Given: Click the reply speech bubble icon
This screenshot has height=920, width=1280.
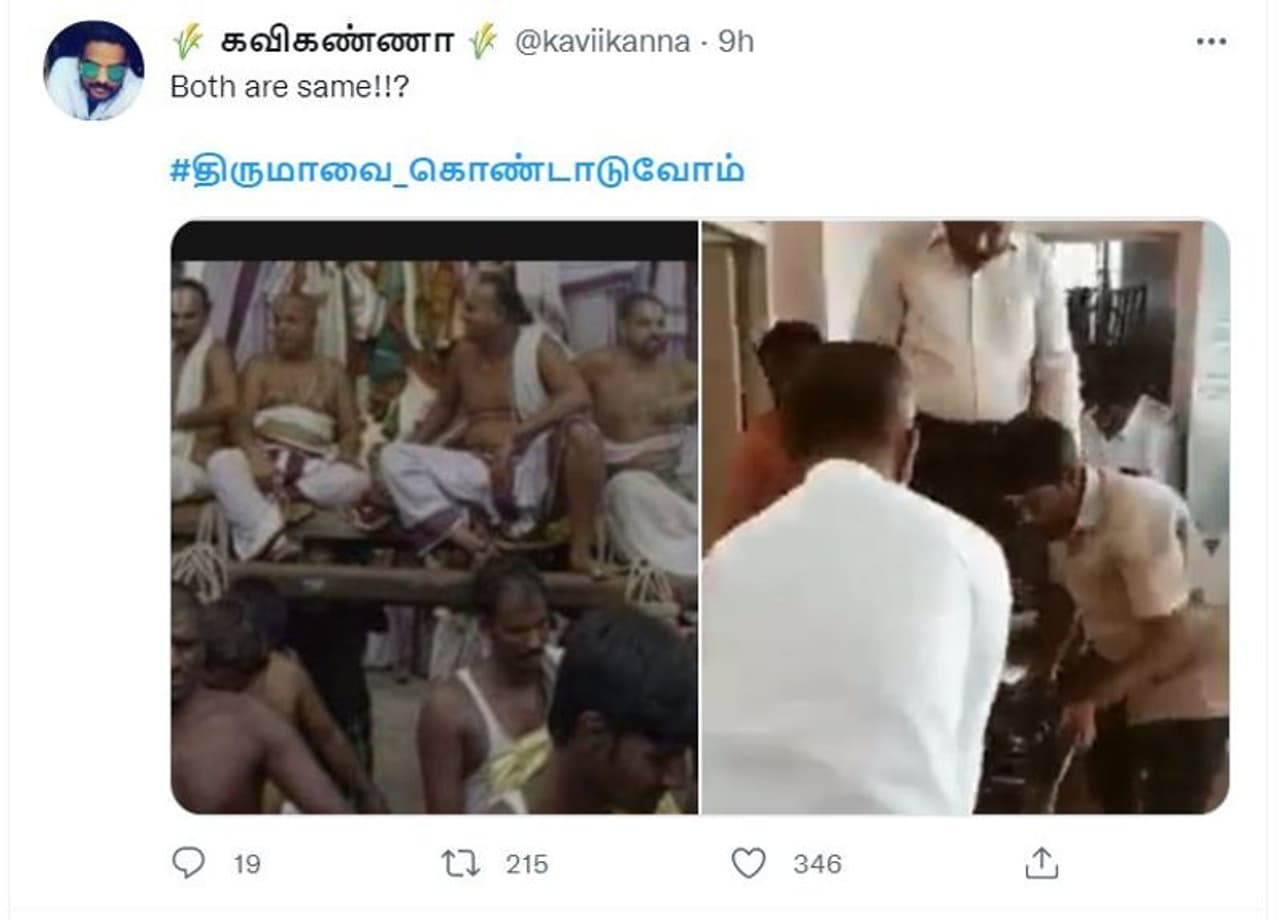Looking at the screenshot, I should (187, 863).
